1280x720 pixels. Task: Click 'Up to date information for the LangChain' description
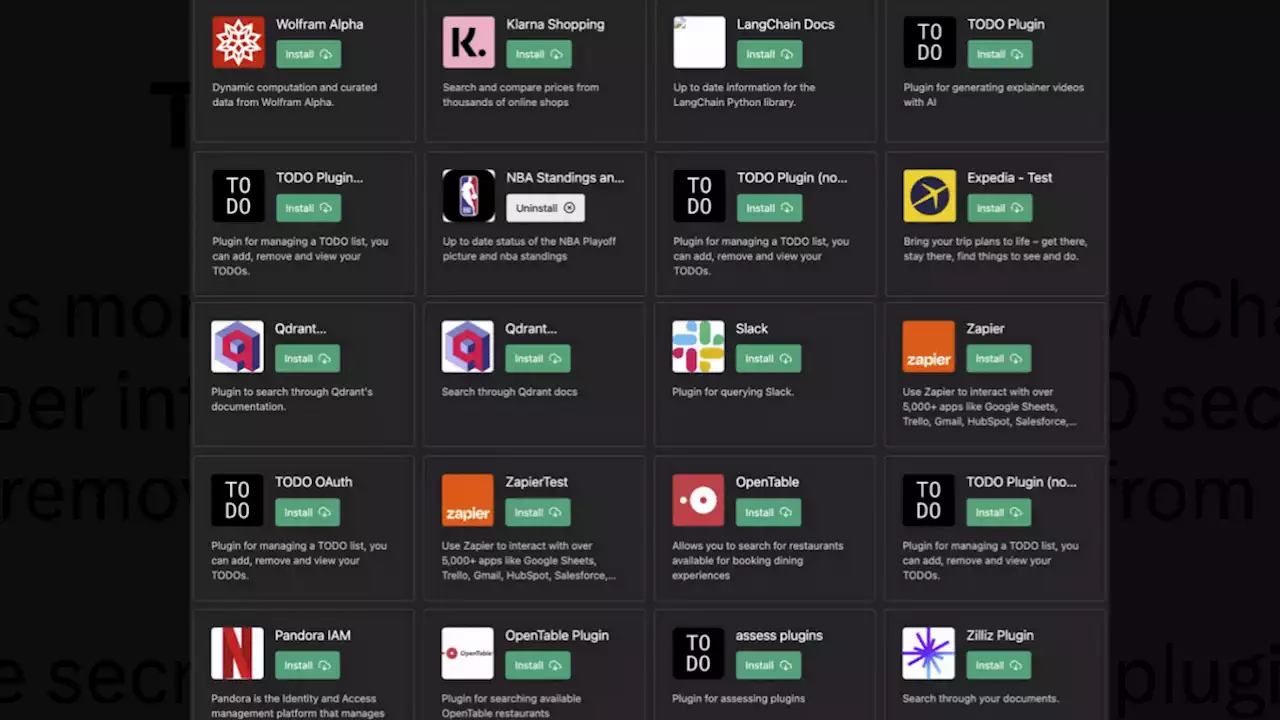point(744,95)
